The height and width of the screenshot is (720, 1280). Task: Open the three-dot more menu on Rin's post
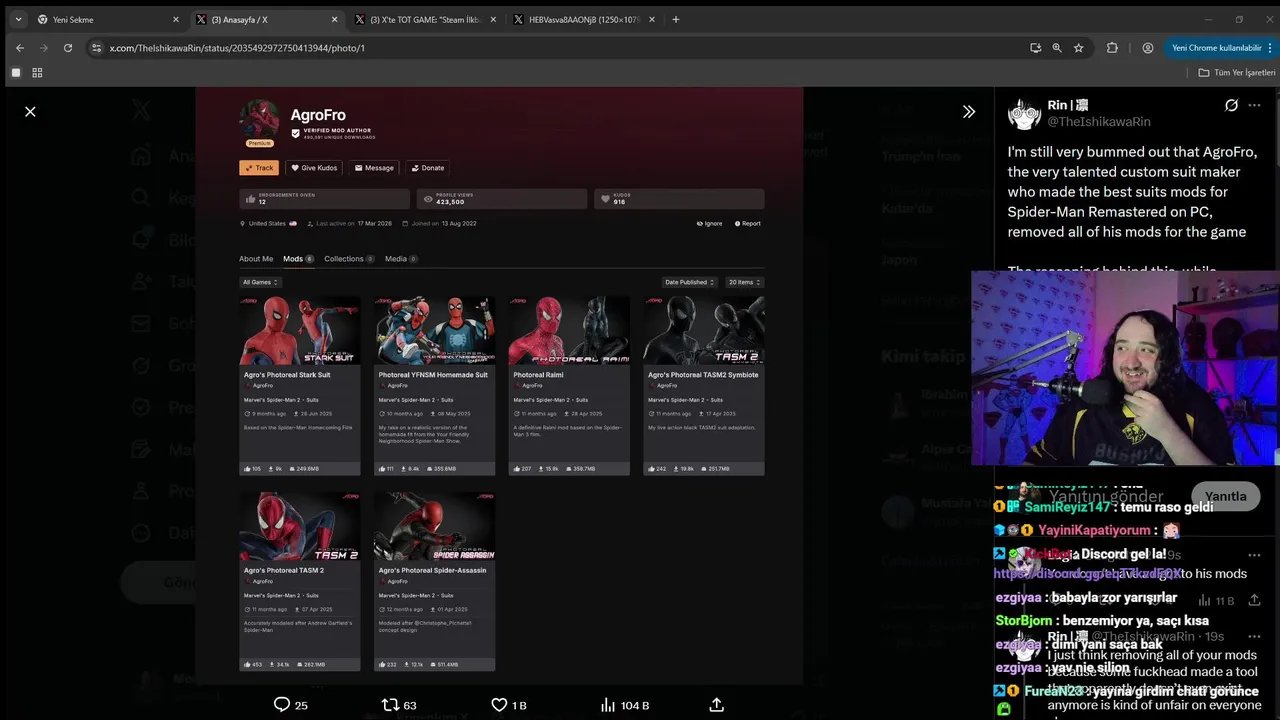tap(1255, 105)
